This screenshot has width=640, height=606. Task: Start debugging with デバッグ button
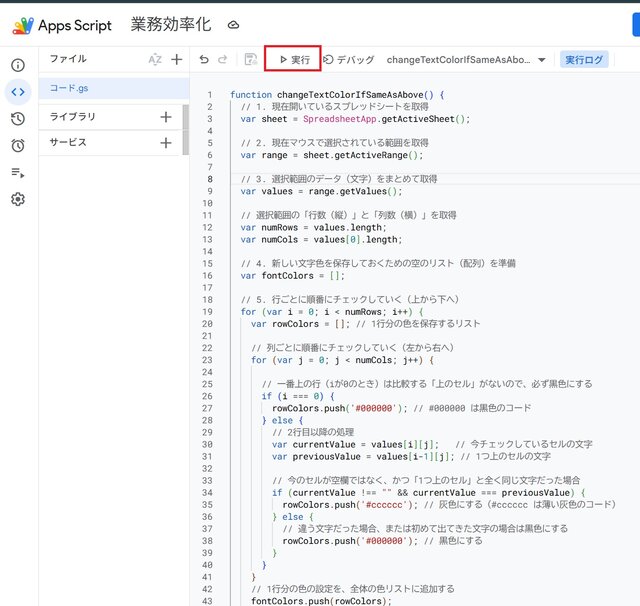click(x=348, y=60)
